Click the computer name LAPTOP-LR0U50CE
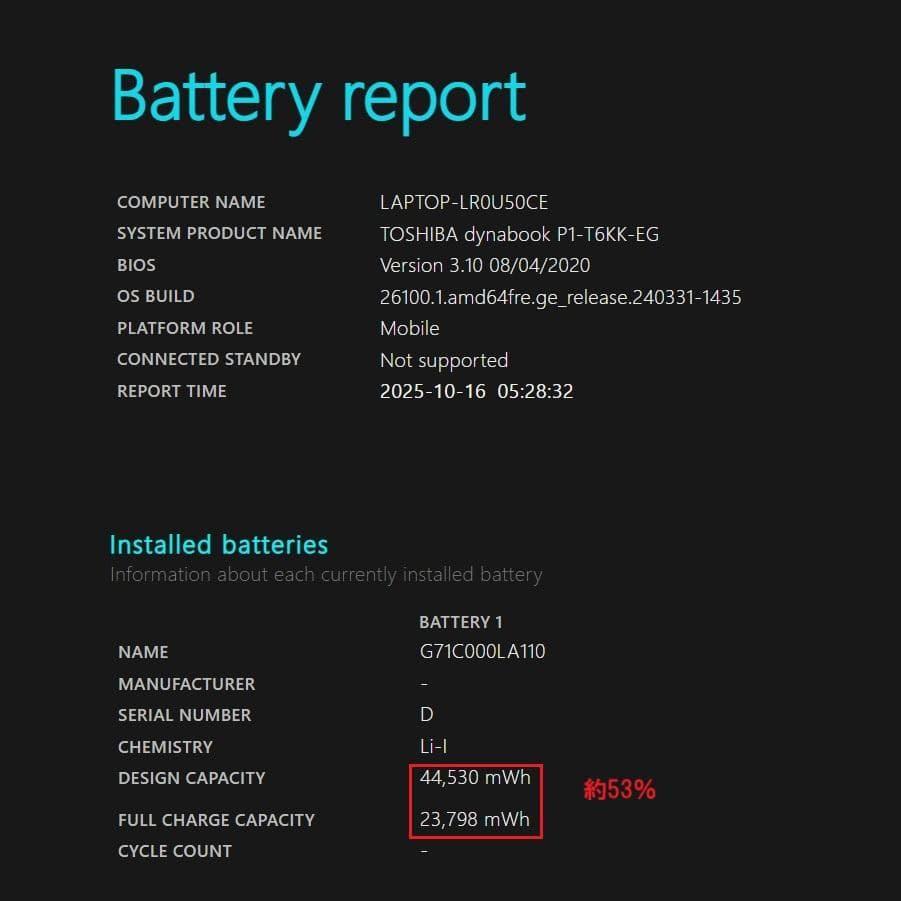Screen dimensions: 901x901 tap(463, 202)
